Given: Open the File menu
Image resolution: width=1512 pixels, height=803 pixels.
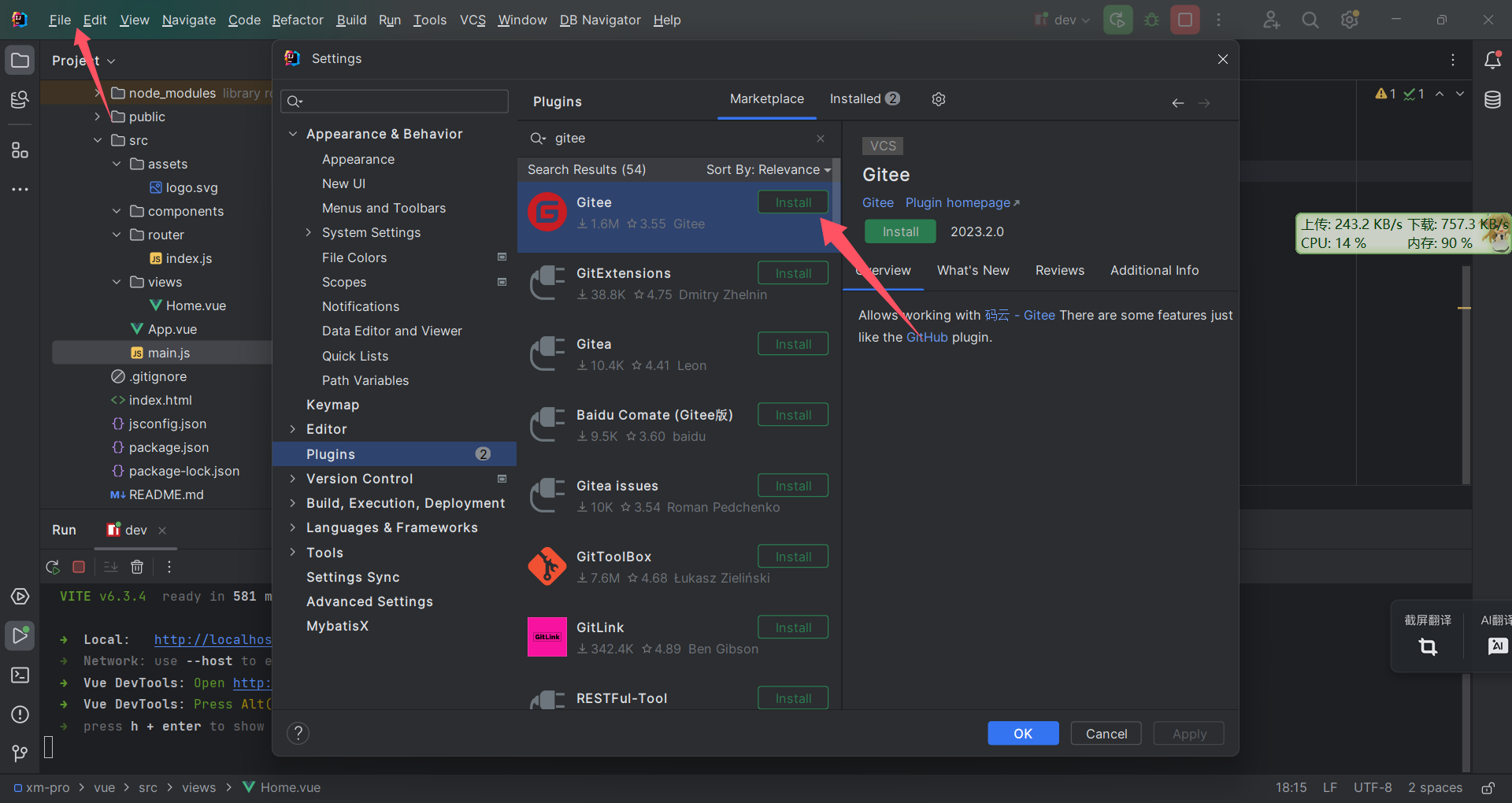Looking at the screenshot, I should (60, 20).
